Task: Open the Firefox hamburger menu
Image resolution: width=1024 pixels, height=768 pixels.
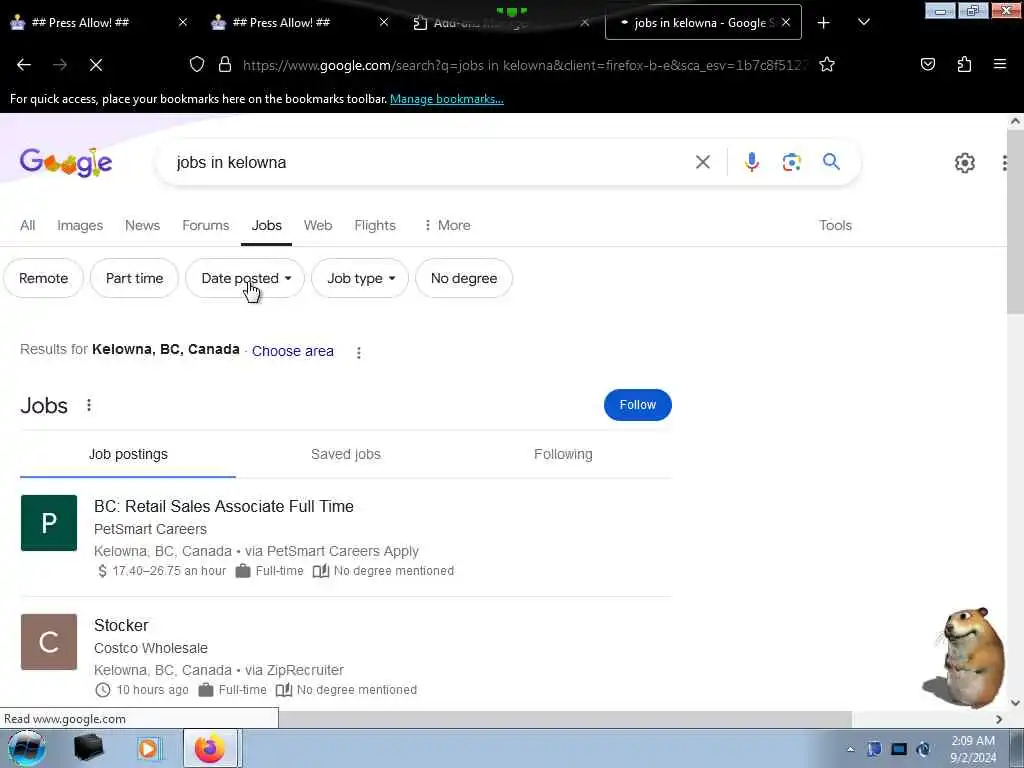Action: click(x=1000, y=64)
